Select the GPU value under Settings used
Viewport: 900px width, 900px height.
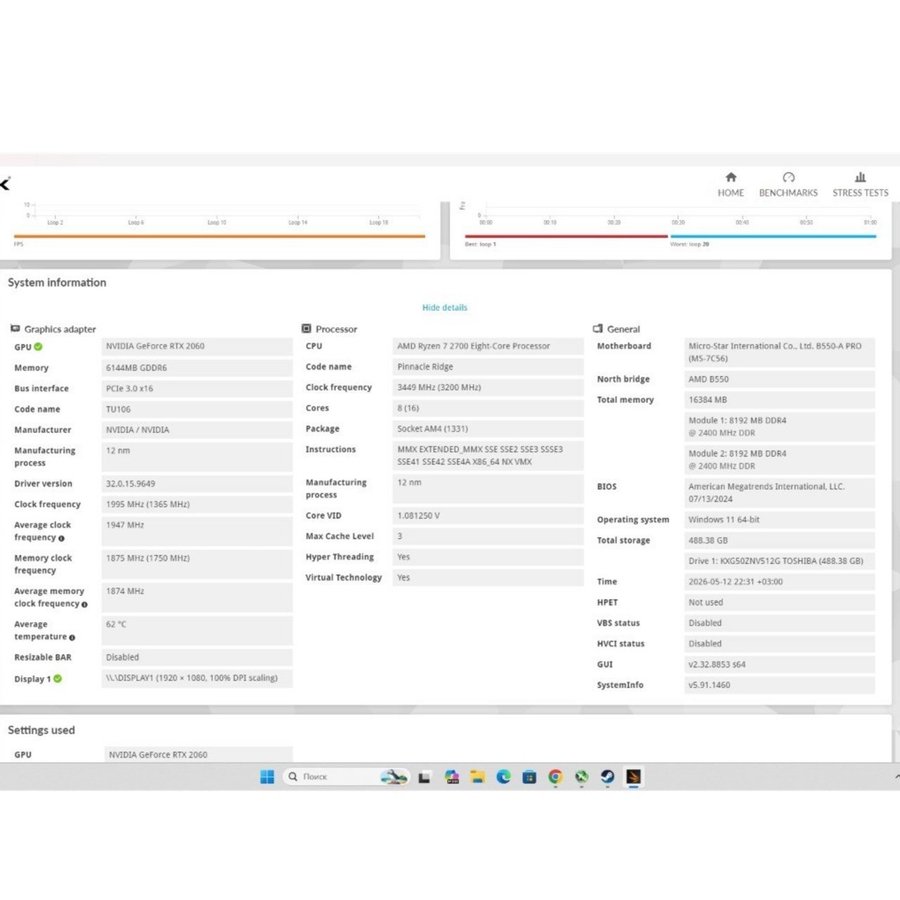(x=199, y=755)
